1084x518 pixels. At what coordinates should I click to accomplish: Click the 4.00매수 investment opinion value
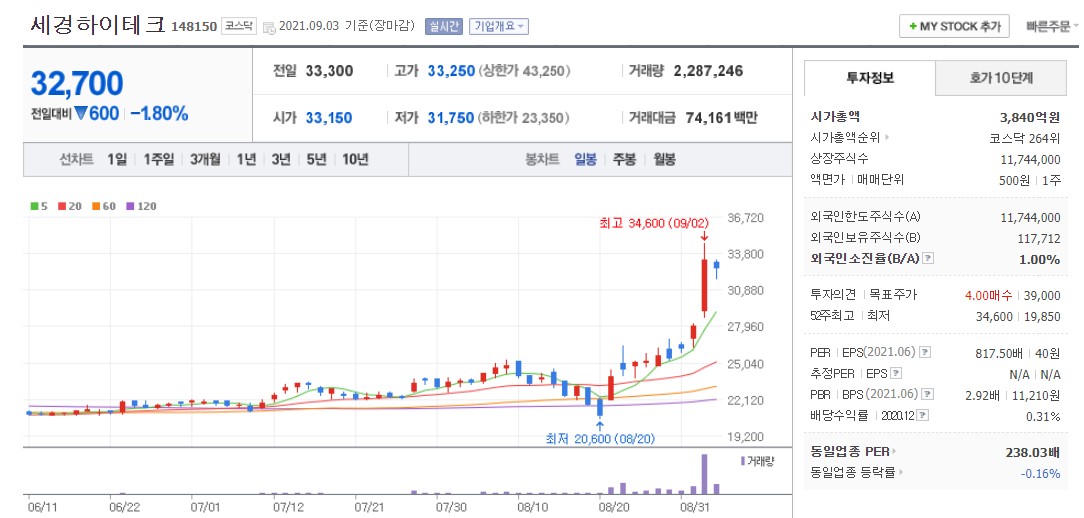(x=989, y=295)
